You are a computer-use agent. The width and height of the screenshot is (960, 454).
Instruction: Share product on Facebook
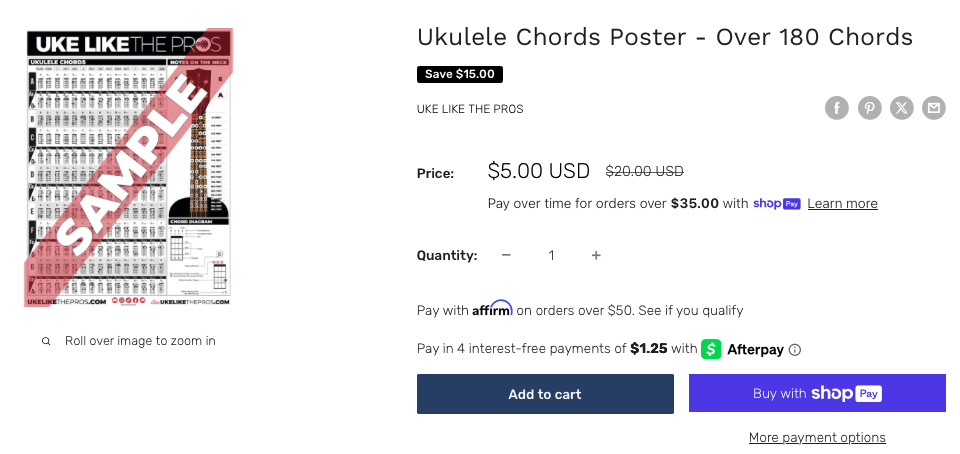(837, 108)
